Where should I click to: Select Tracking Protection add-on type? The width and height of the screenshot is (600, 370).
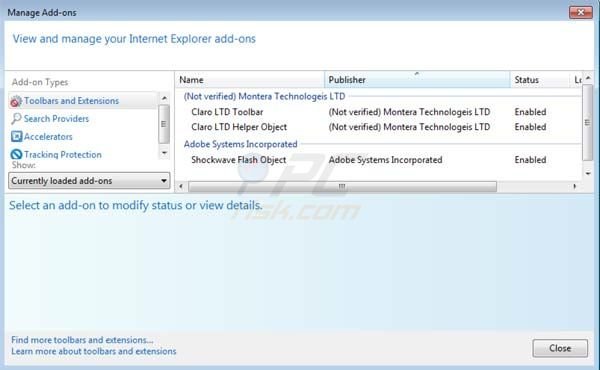pyautogui.click(x=63, y=155)
